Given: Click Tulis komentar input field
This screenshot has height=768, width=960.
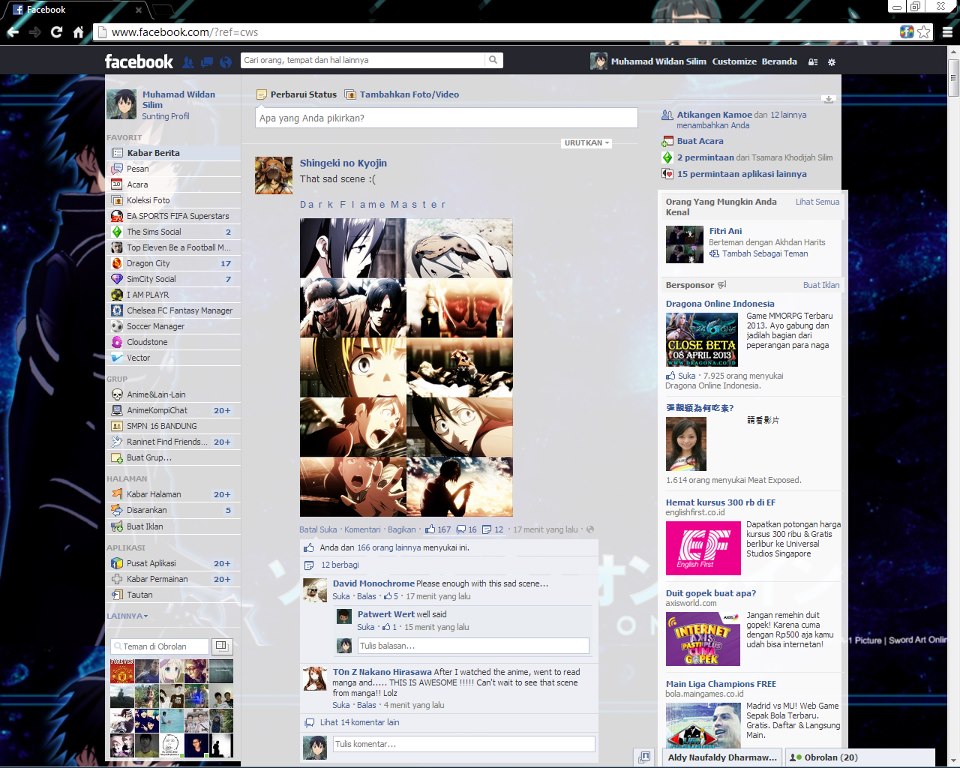Looking at the screenshot, I should [464, 744].
